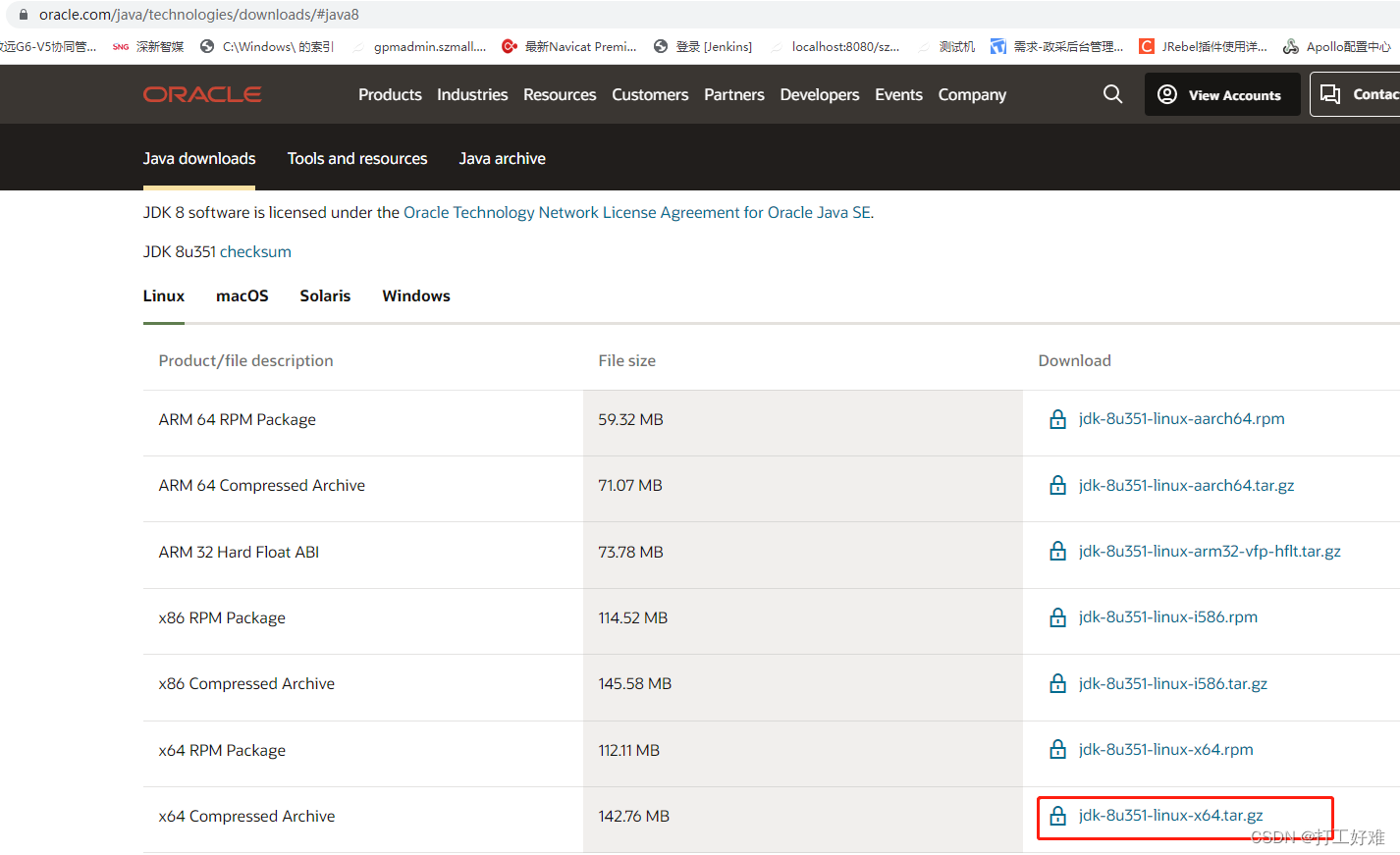Download jdk-8u351-linux-x64.tar.gz
This screenshot has width=1400, height=855.
tap(1170, 816)
